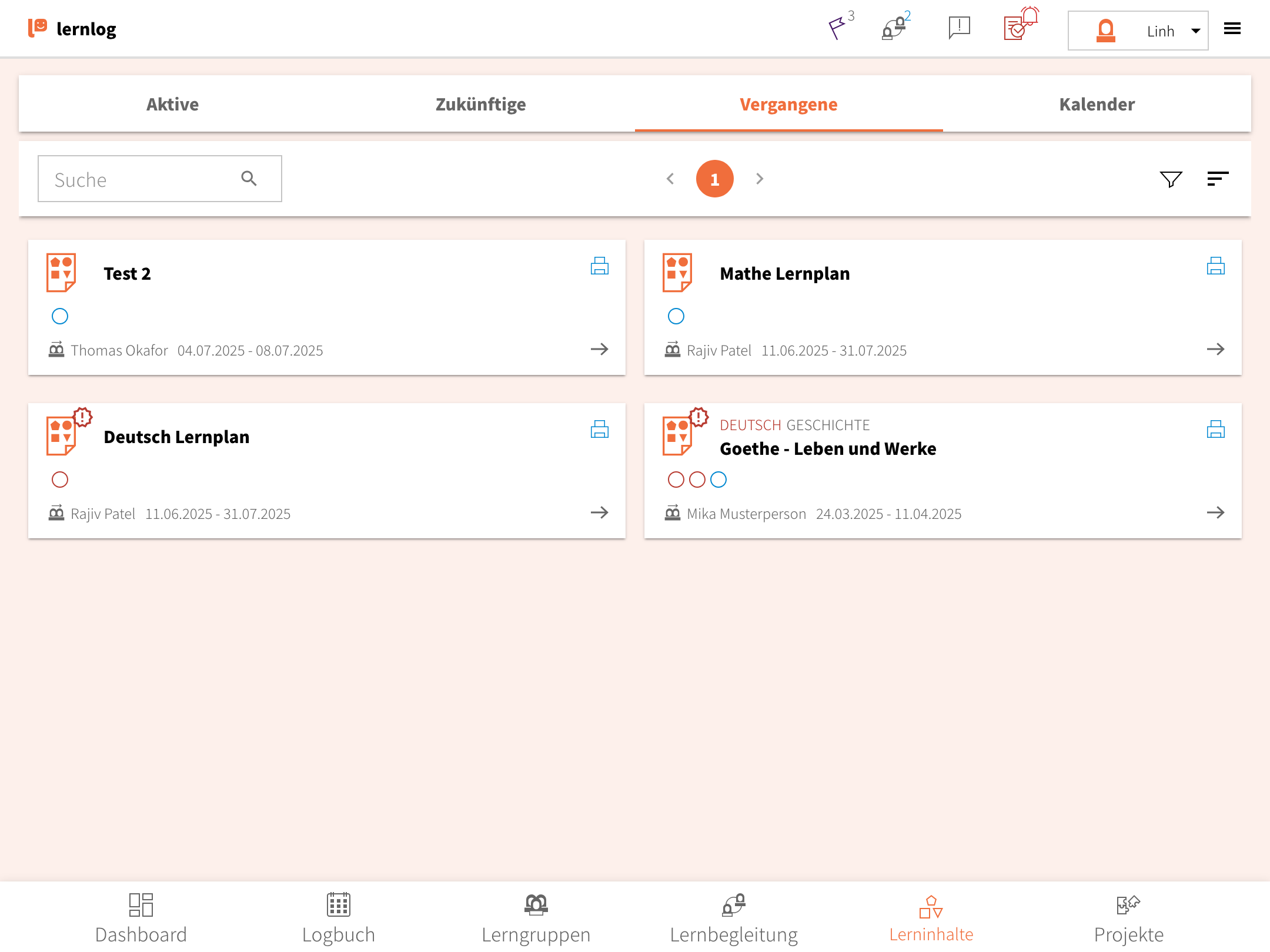Go to Dashboard in bottom navigation

pos(141,918)
